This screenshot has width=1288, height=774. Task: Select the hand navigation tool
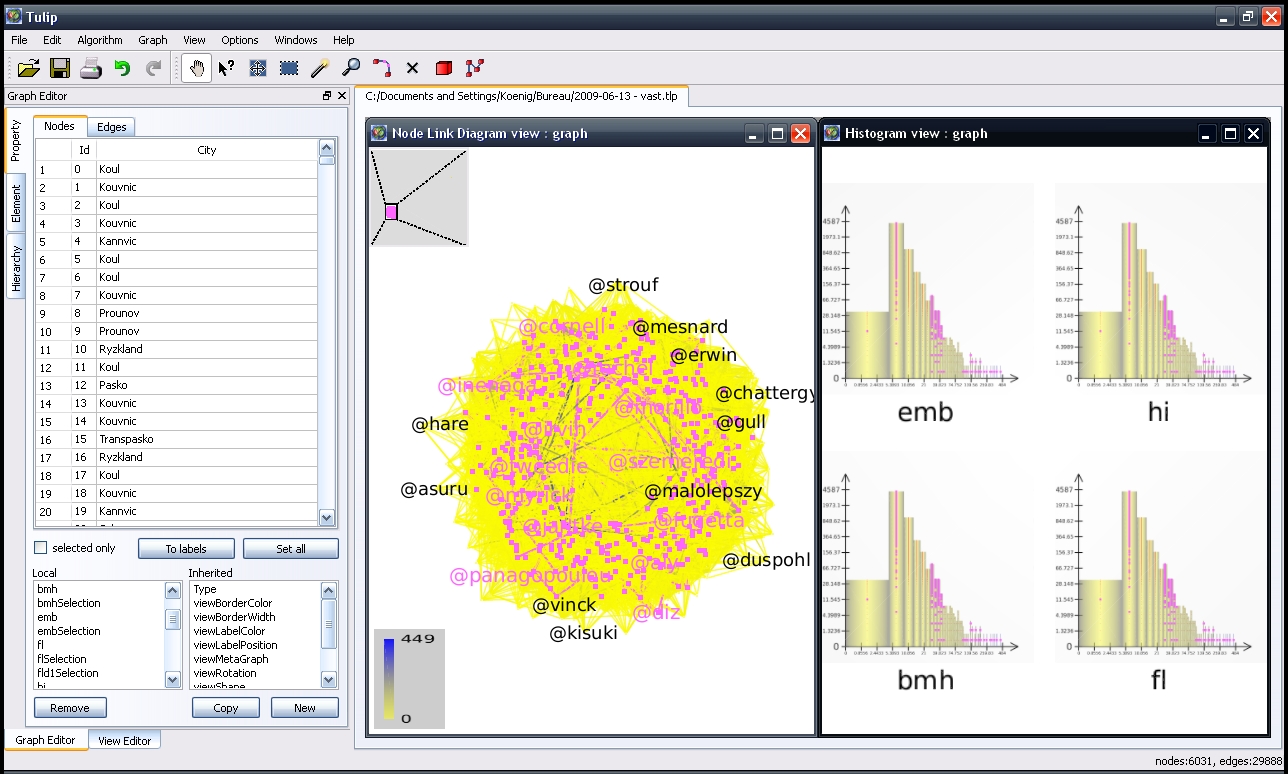click(197, 68)
